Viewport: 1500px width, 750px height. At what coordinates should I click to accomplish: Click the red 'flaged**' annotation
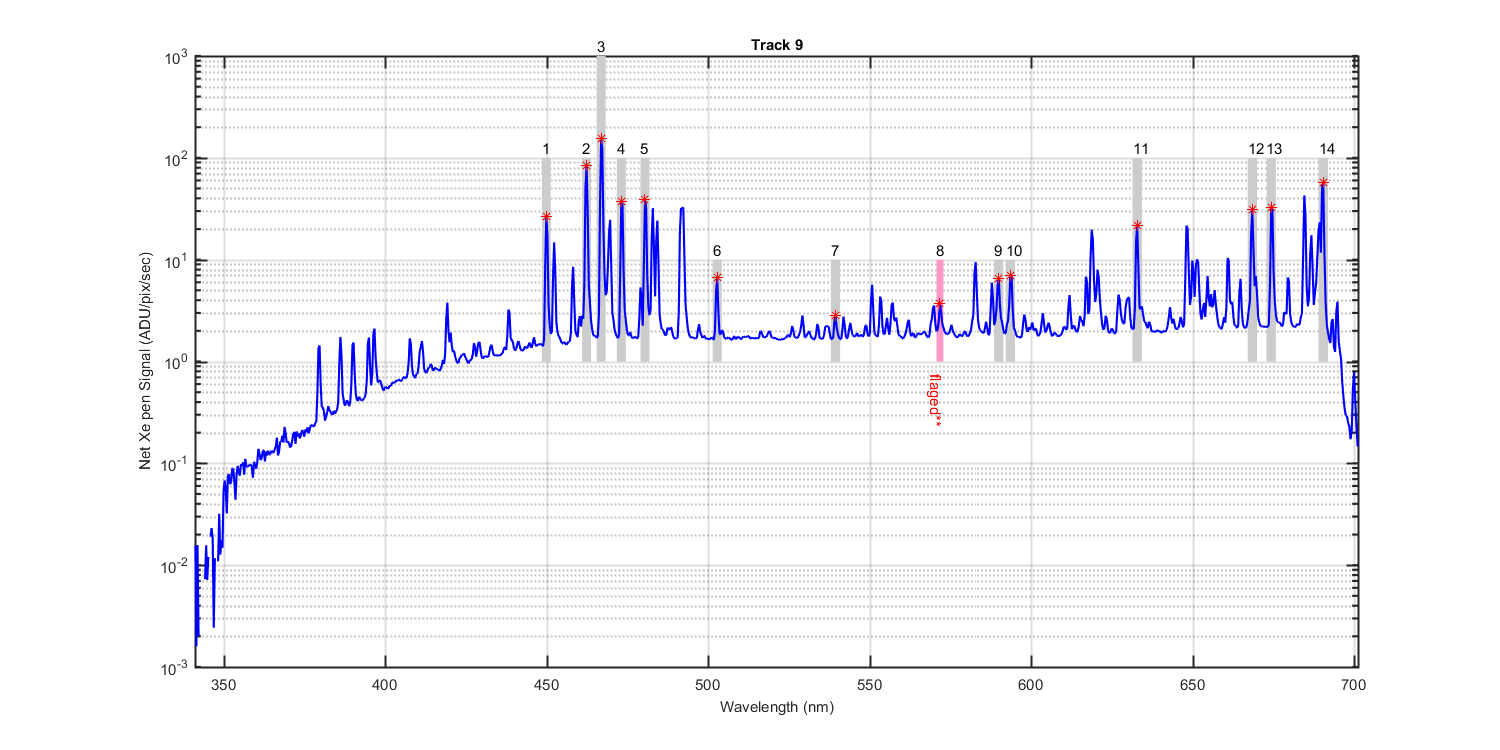(x=936, y=402)
